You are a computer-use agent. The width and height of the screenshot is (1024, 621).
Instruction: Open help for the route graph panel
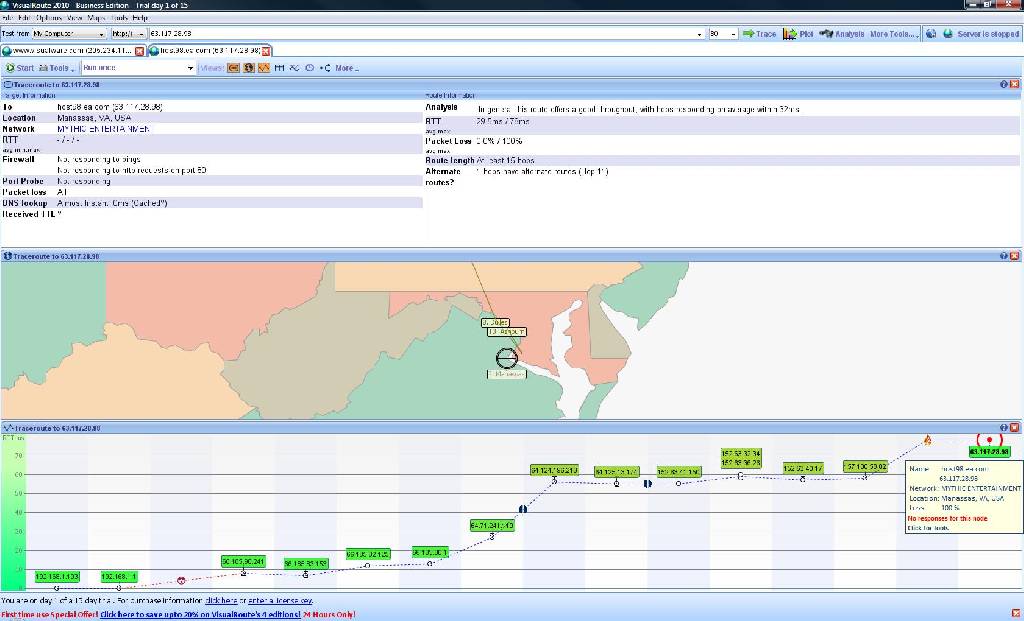point(1003,428)
